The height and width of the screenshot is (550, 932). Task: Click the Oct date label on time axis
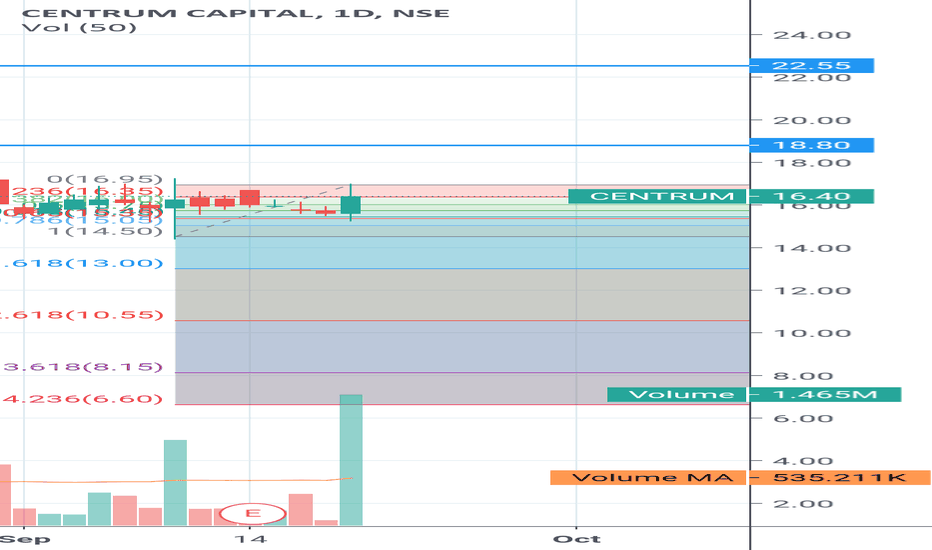(577, 539)
